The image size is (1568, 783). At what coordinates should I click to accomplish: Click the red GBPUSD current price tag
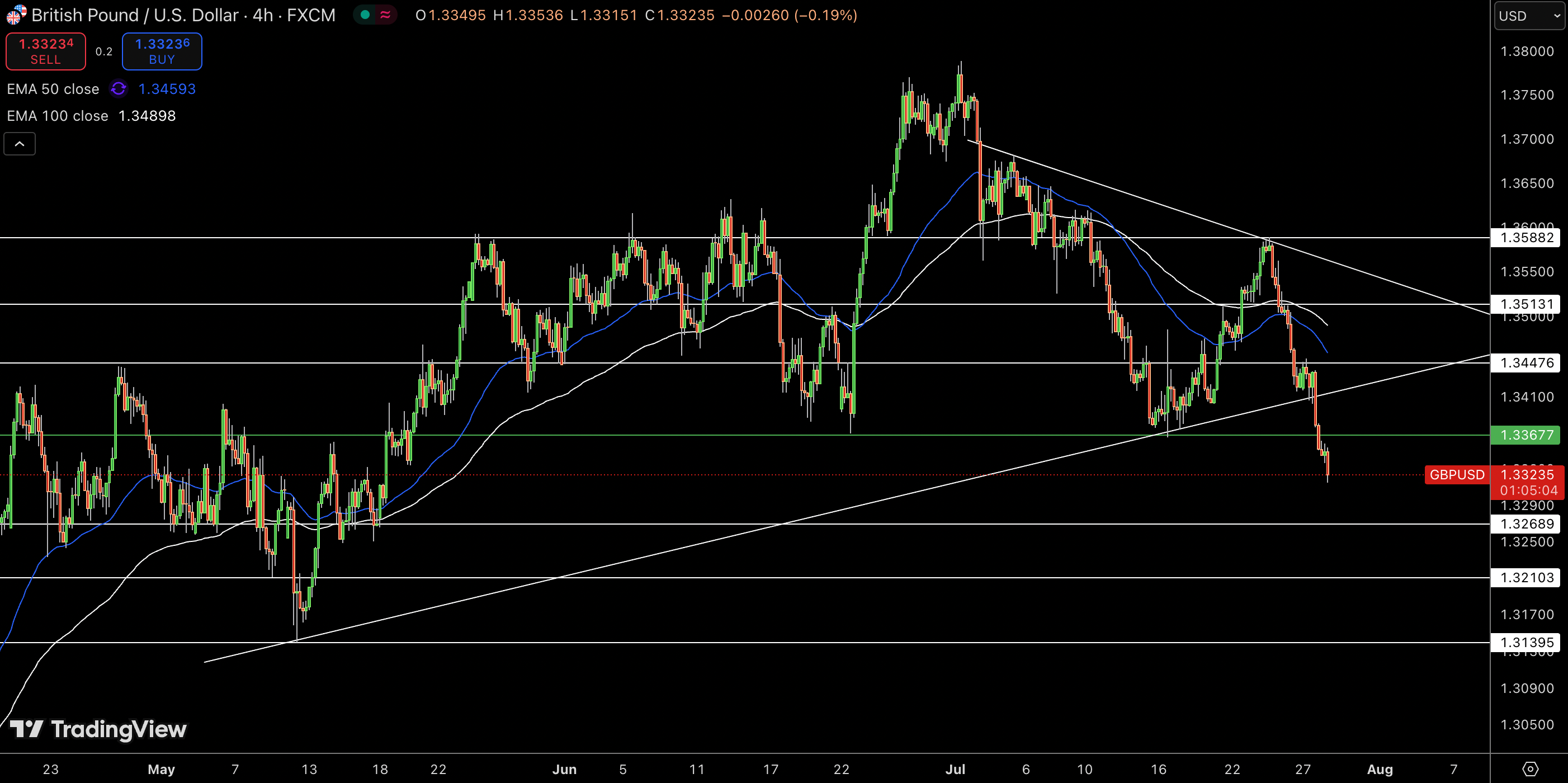1457,474
